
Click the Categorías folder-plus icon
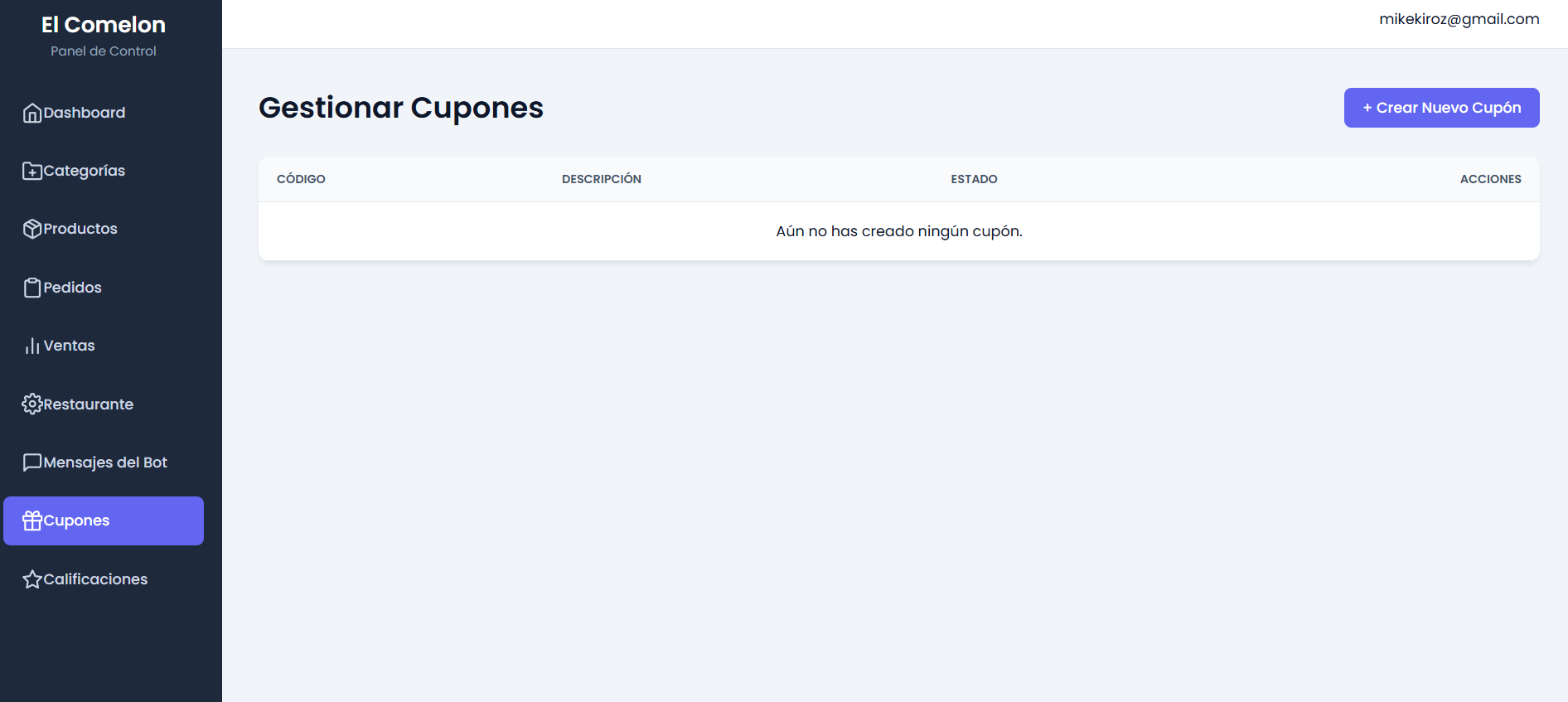(x=32, y=171)
